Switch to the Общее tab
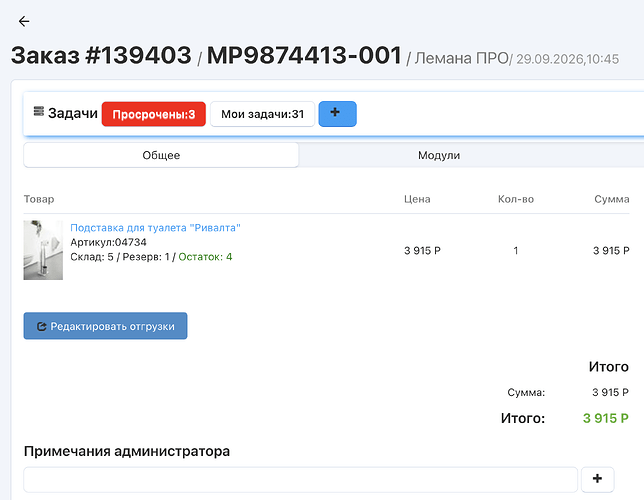 pyautogui.click(x=161, y=155)
